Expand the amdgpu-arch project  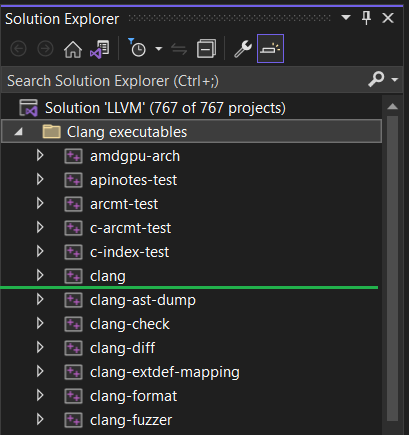pos(40,155)
